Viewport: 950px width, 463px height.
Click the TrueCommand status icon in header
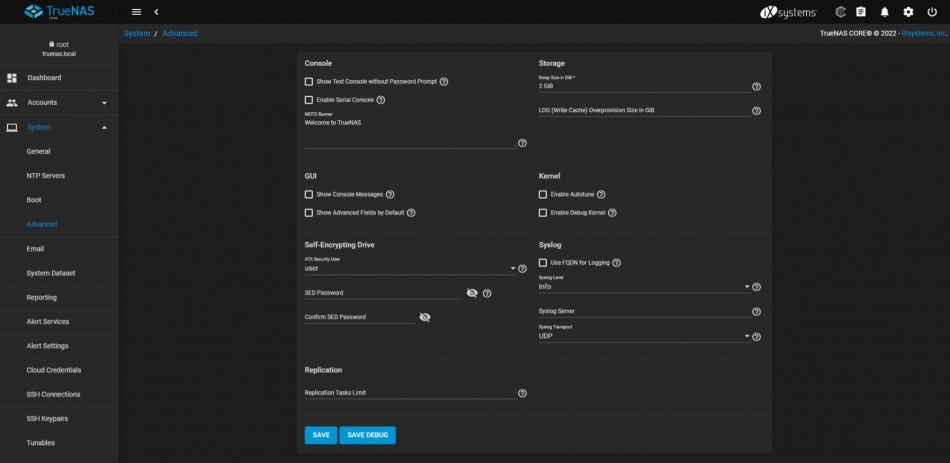point(840,12)
